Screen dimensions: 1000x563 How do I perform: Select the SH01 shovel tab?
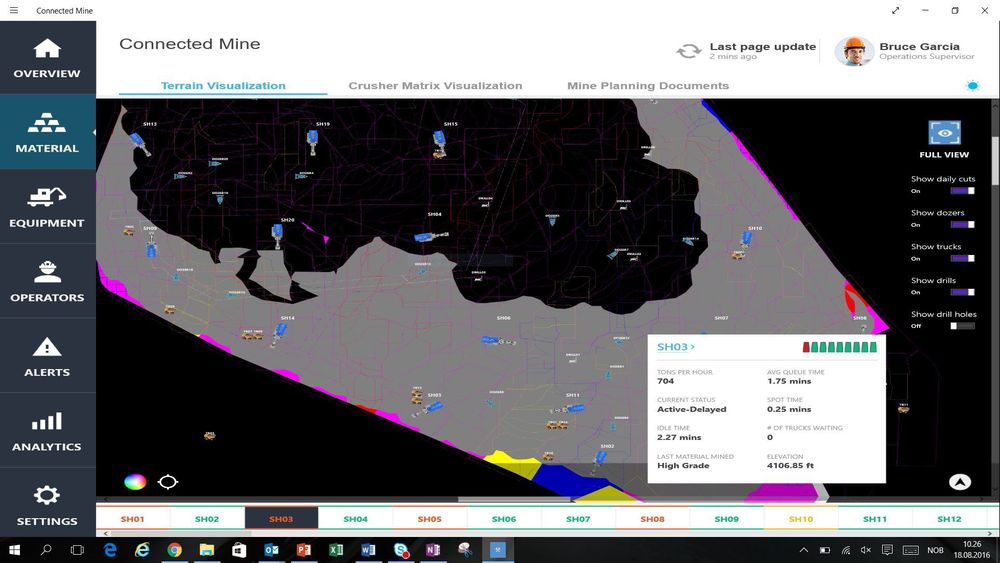(x=133, y=519)
